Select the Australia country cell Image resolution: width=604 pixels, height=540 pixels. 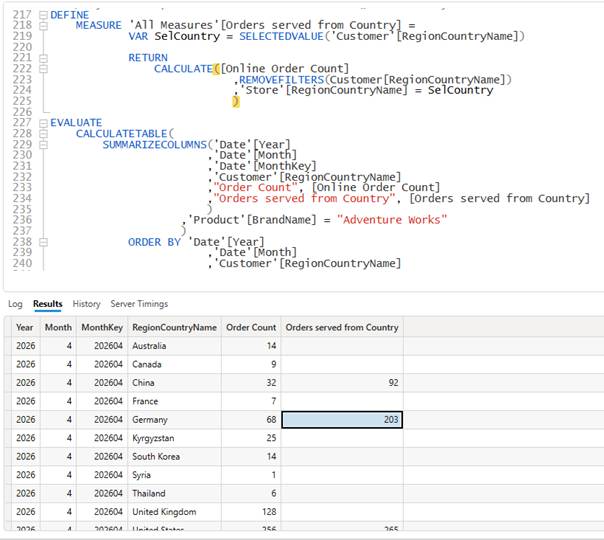point(174,346)
